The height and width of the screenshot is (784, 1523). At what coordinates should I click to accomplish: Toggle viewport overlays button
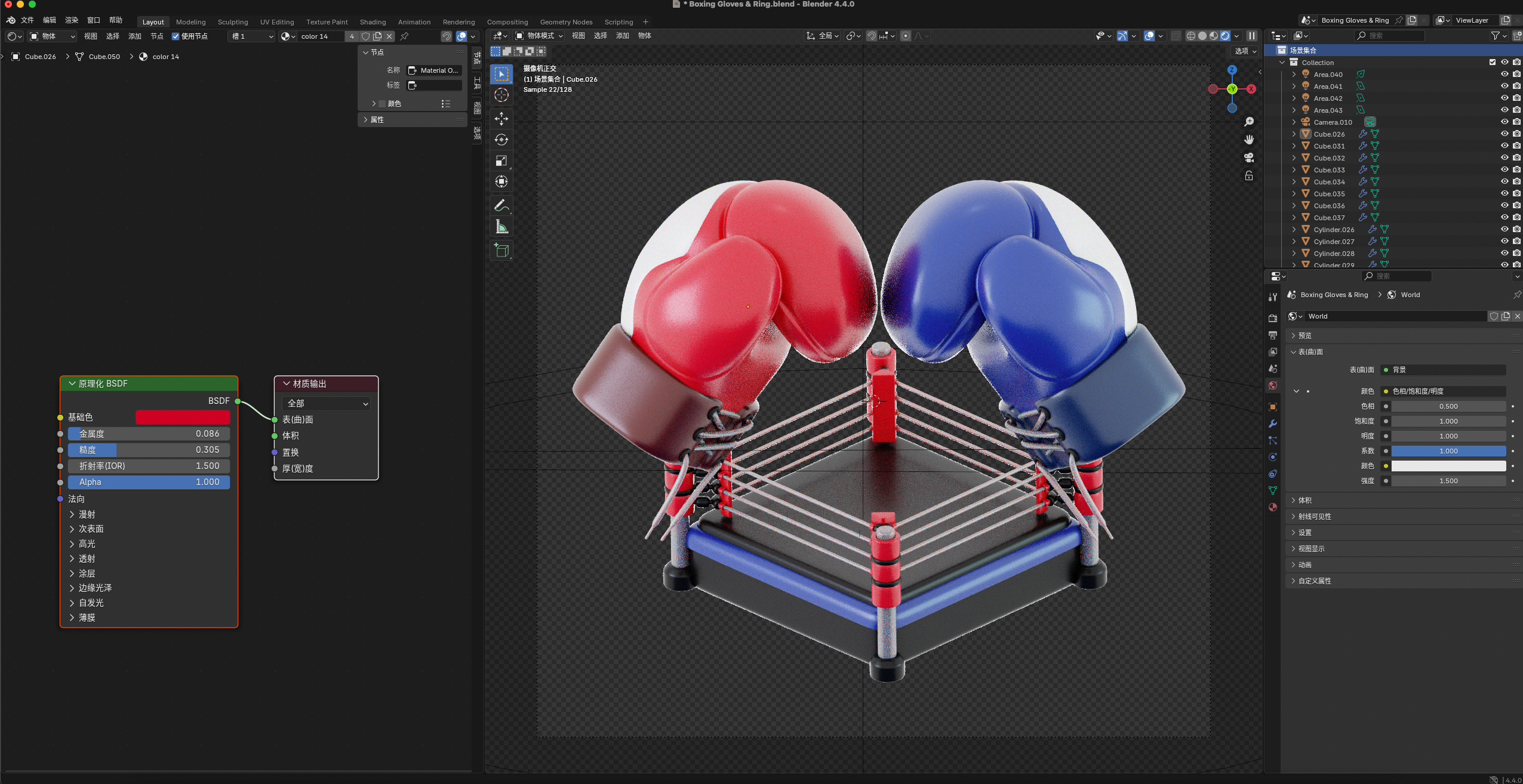coord(1149,36)
